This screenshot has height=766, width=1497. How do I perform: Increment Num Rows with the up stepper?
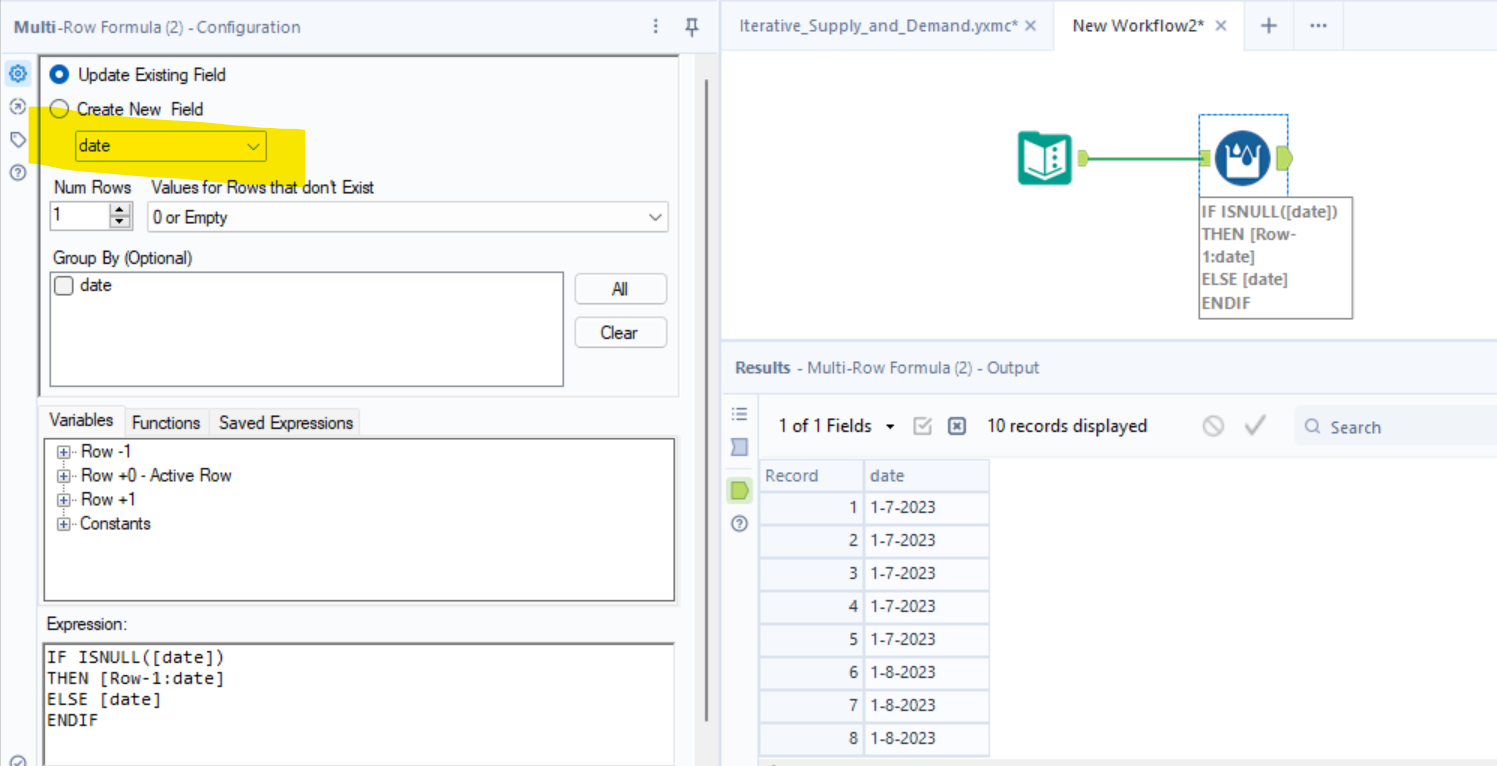[120, 210]
